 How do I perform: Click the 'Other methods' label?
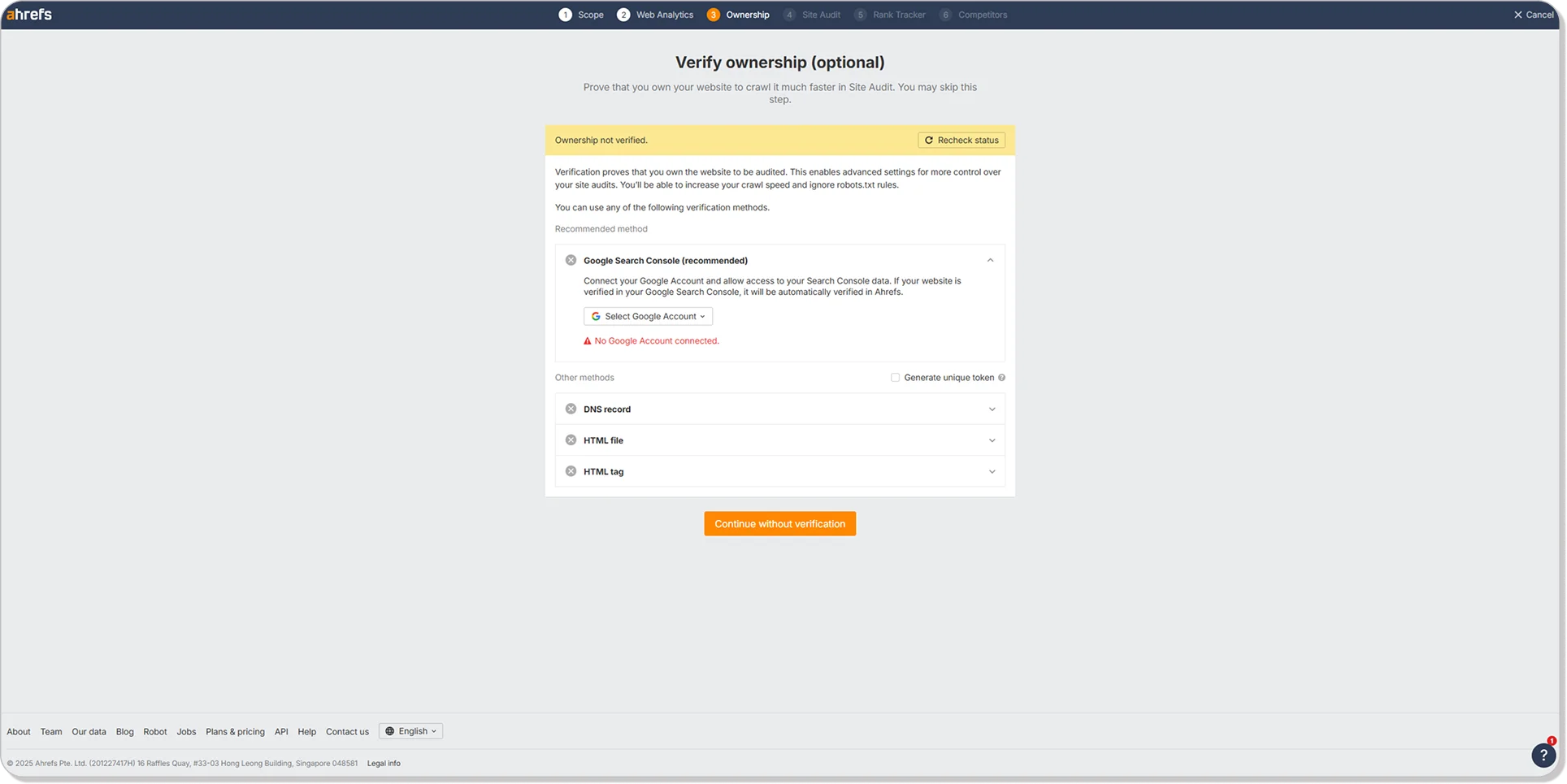(x=584, y=378)
